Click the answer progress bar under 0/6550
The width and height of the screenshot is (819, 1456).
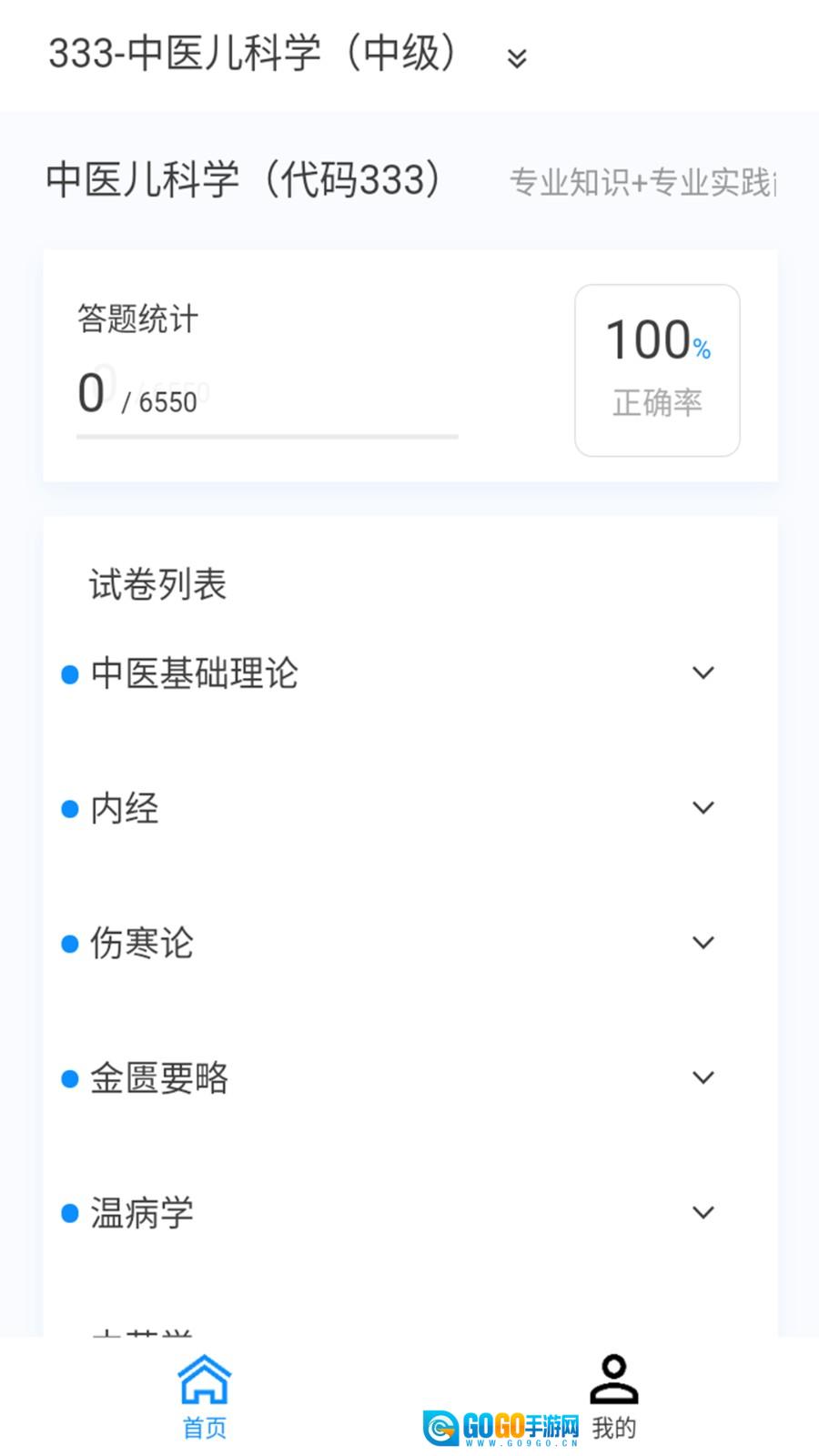coord(267,437)
